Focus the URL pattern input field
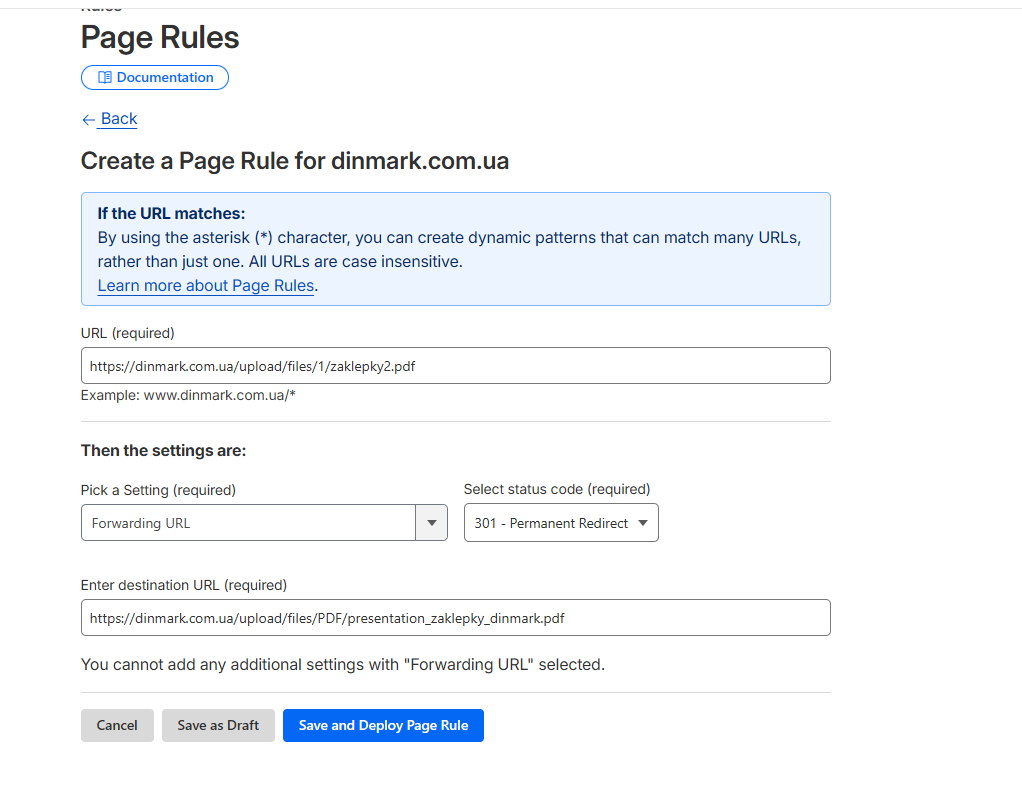The image size is (1022, 789). pyautogui.click(x=455, y=366)
